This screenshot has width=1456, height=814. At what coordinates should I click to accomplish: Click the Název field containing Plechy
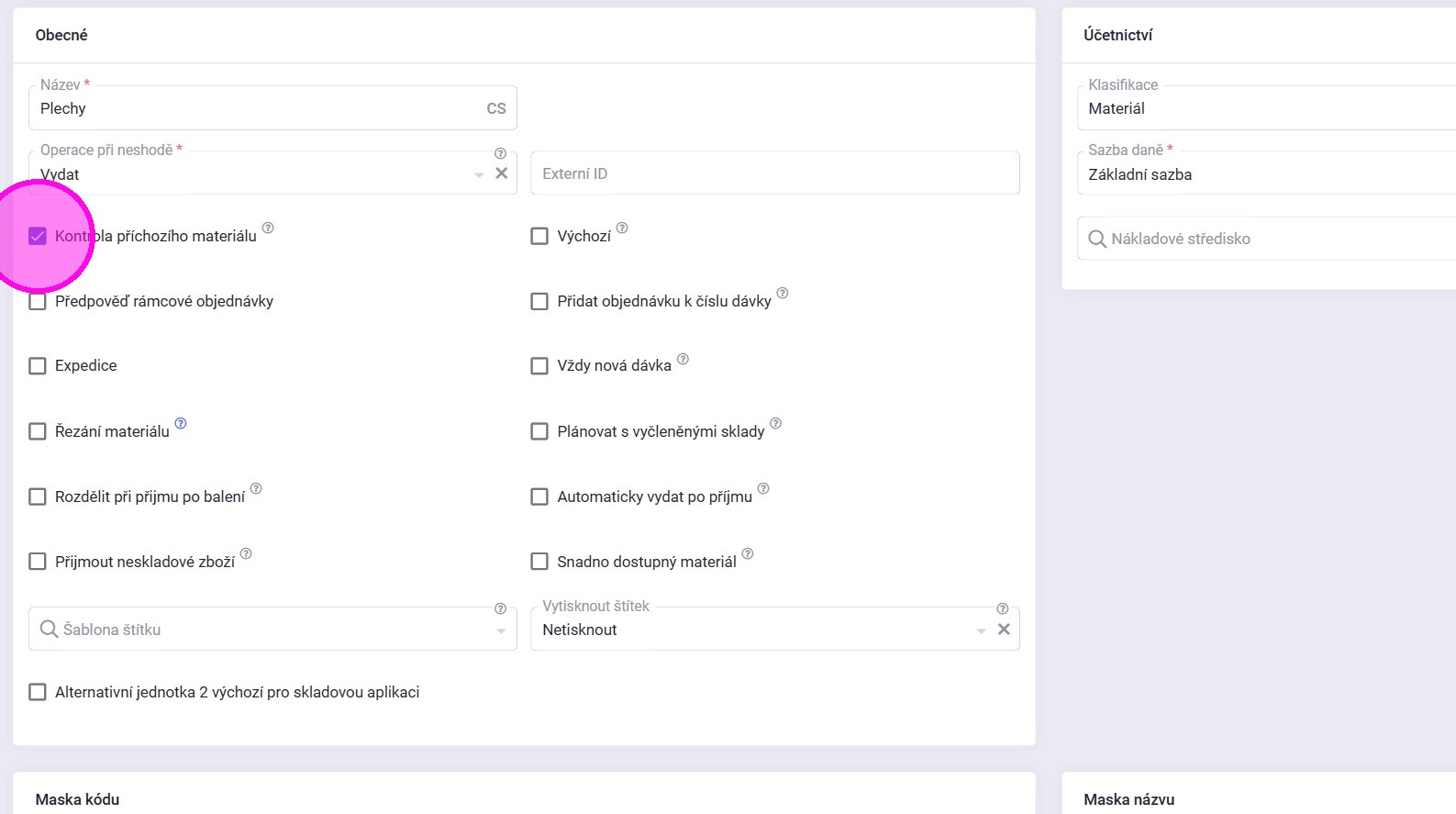(257, 108)
